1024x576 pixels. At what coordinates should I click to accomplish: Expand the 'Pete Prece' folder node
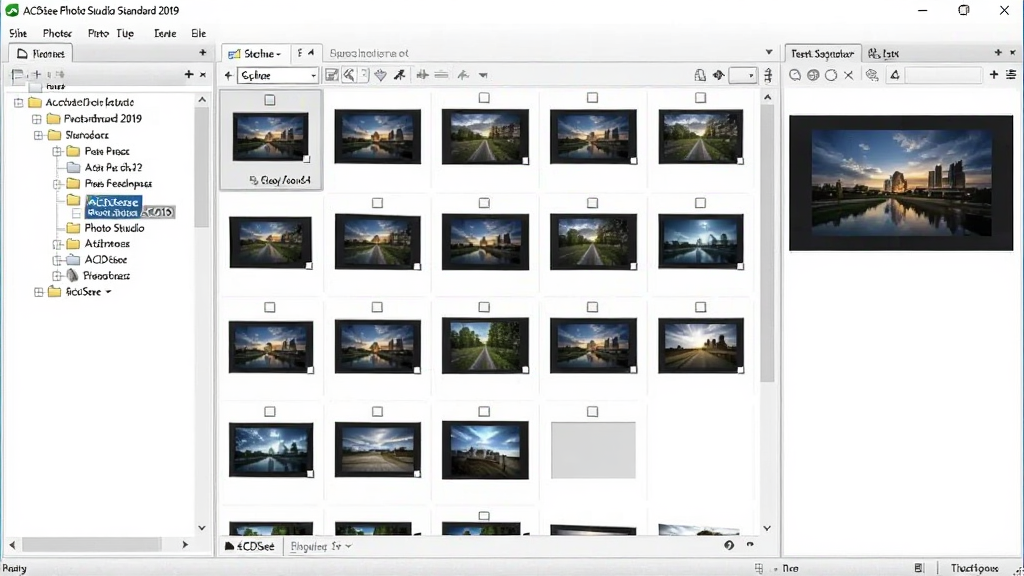pyautogui.click(x=57, y=152)
